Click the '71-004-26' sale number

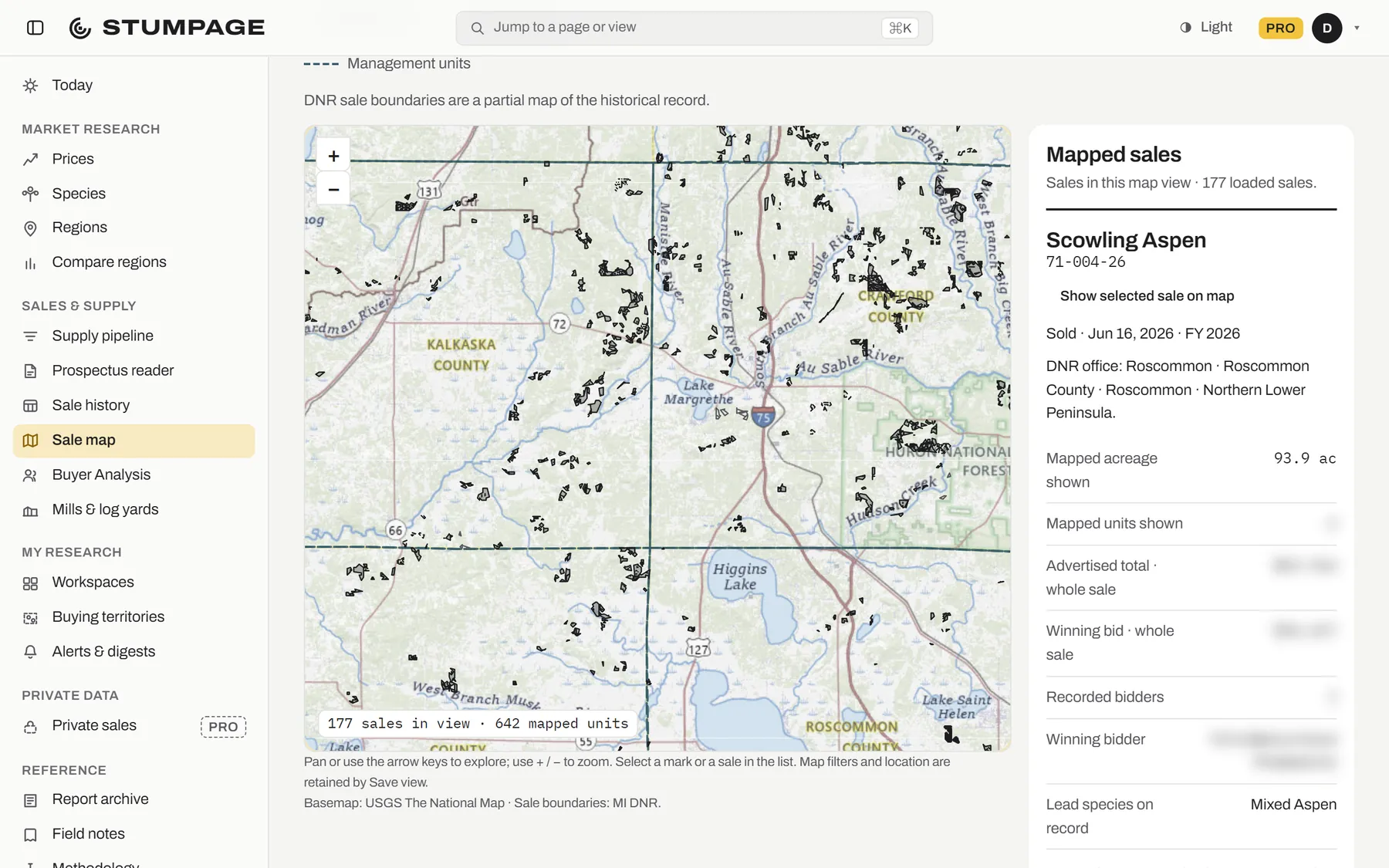1085,262
